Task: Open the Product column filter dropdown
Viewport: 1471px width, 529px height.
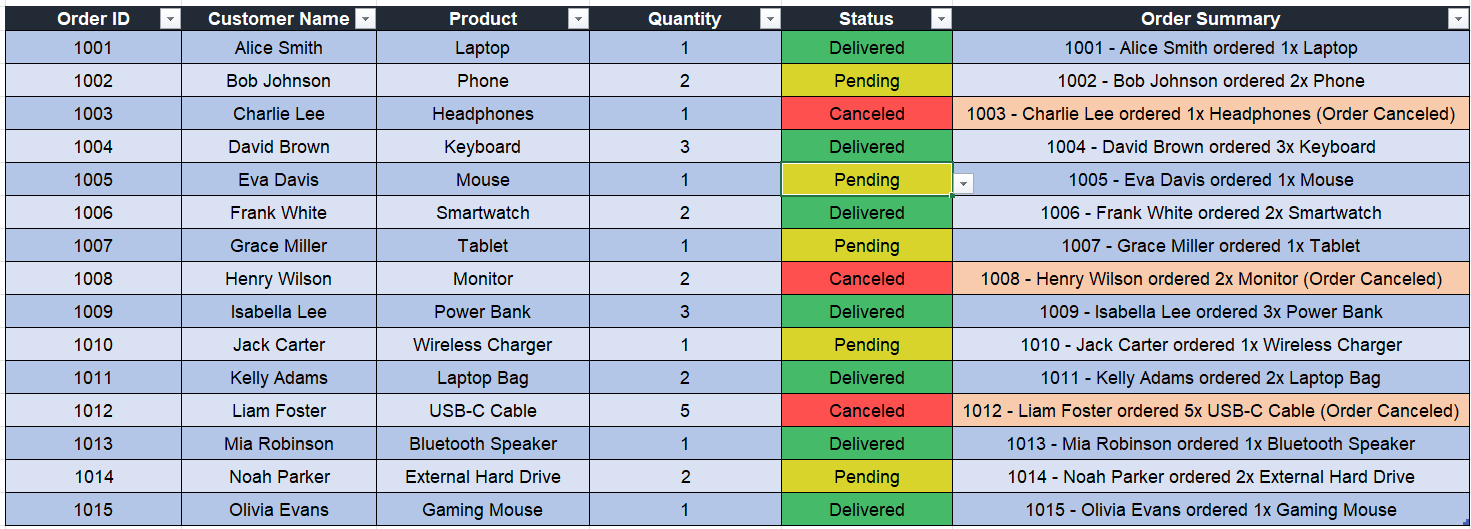Action: click(578, 19)
